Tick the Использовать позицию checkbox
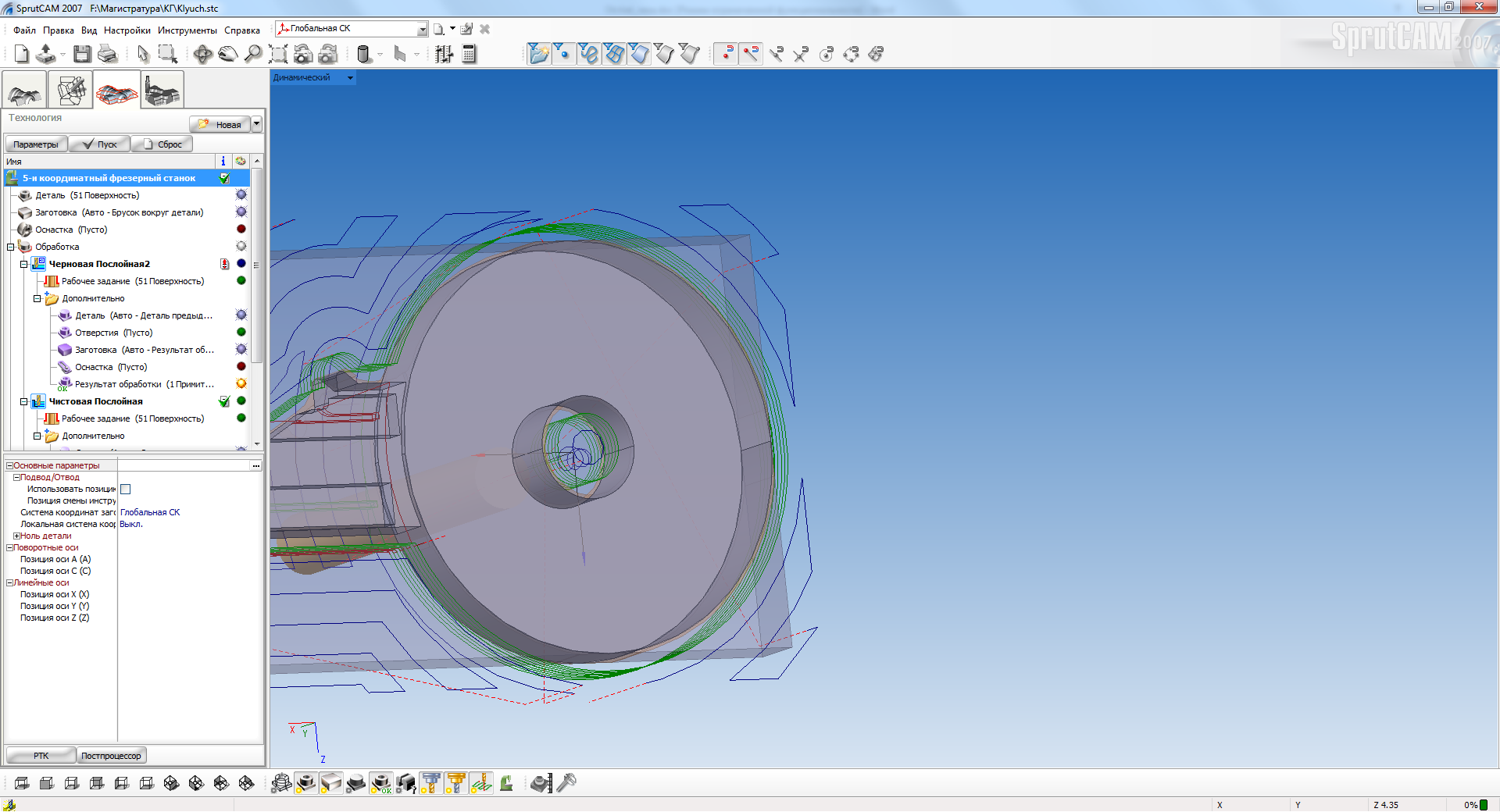This screenshot has width=1500, height=812. (126, 490)
